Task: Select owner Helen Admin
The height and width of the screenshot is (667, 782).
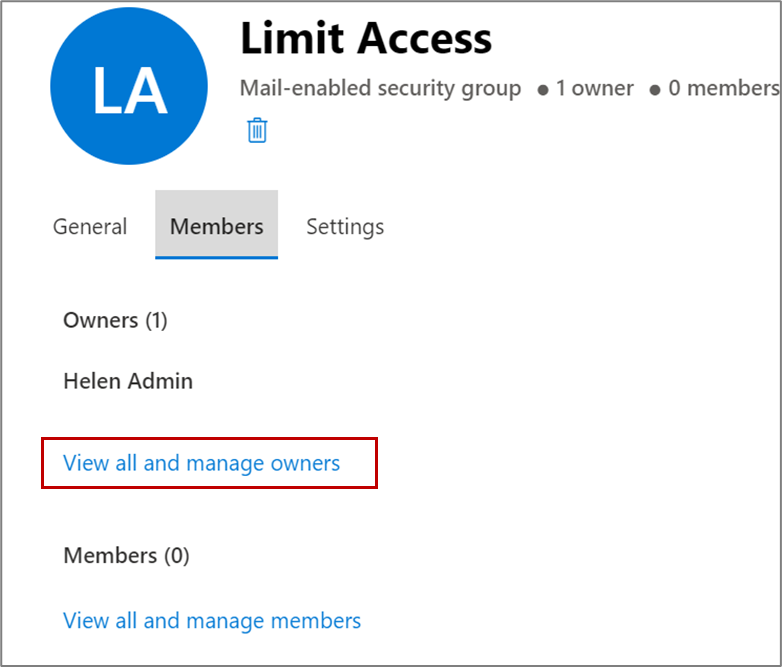Action: [128, 381]
